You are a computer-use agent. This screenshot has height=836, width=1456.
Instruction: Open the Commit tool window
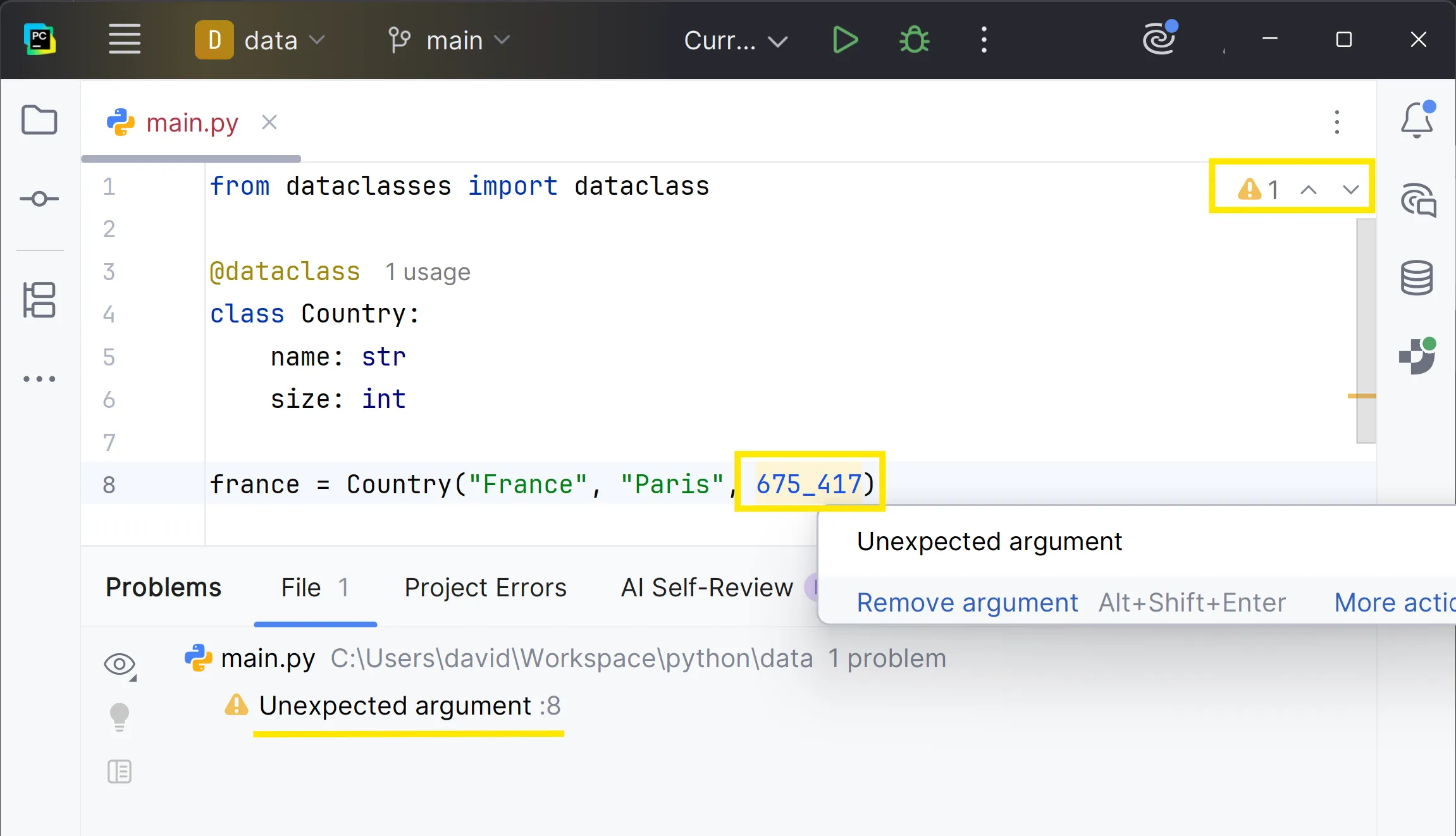[39, 199]
